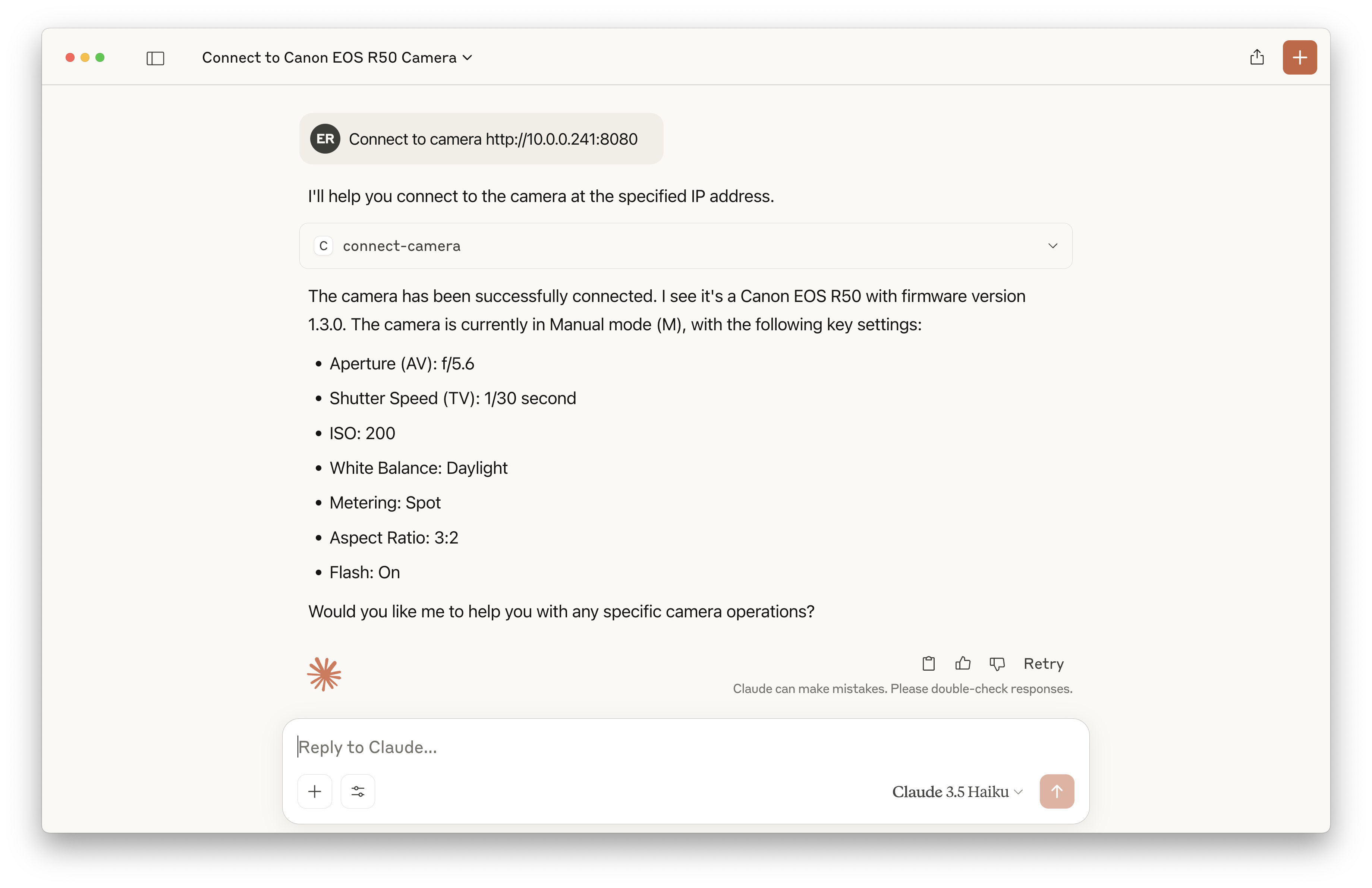The image size is (1372, 888).
Task: Click the Connect to Canon EOS R50 Camera title
Action: 328,57
